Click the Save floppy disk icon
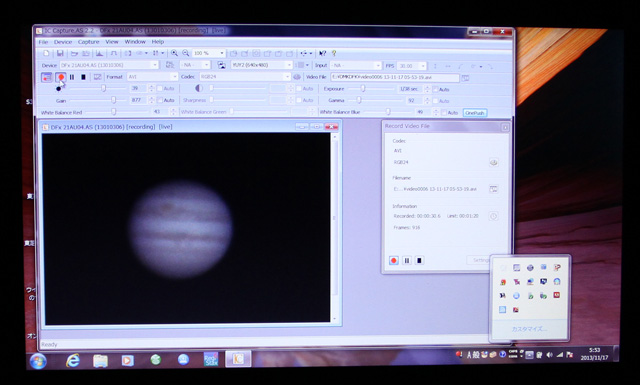The width and height of the screenshot is (640, 385). click(x=60, y=53)
